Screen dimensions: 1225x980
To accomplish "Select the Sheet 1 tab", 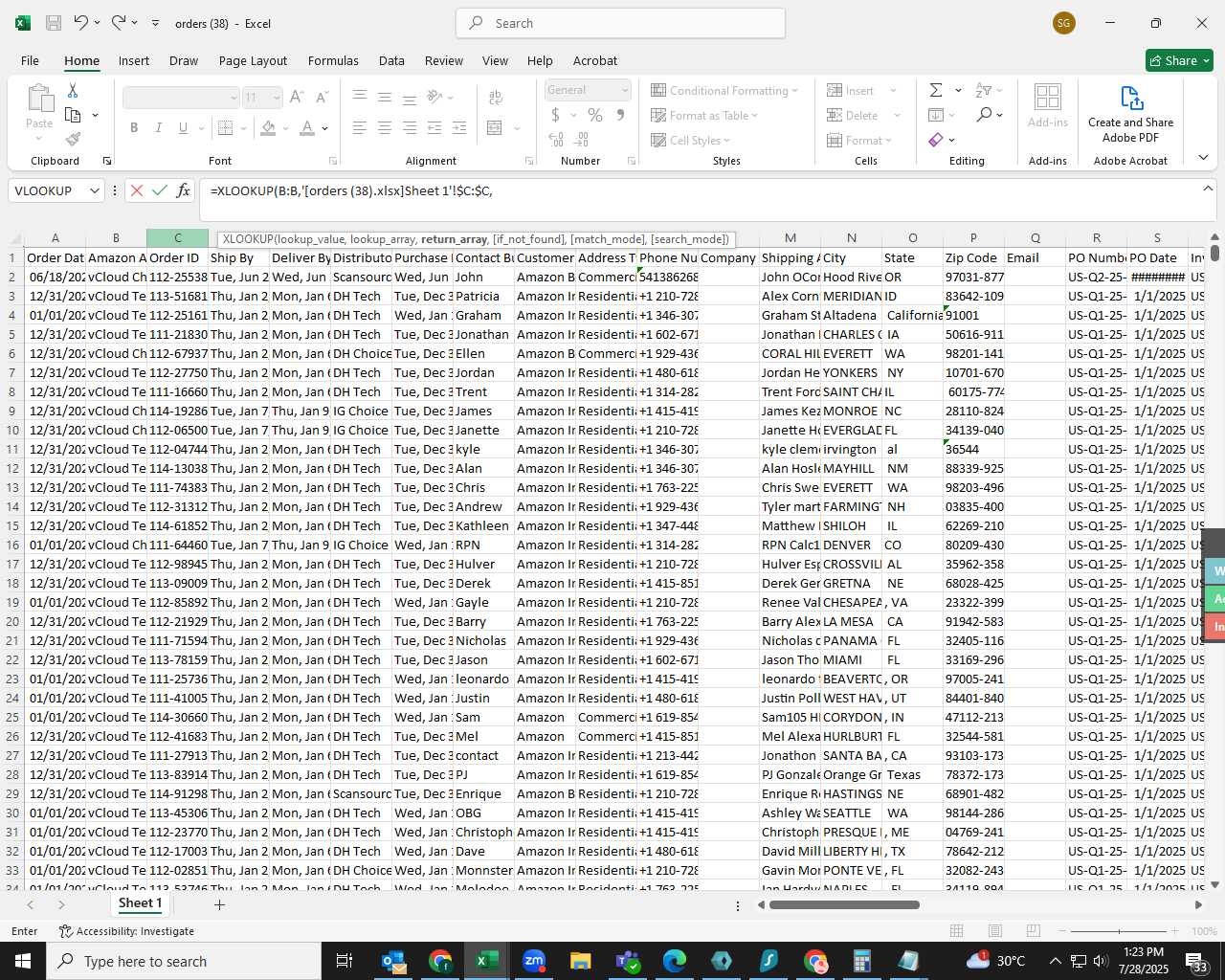I will pyautogui.click(x=140, y=903).
